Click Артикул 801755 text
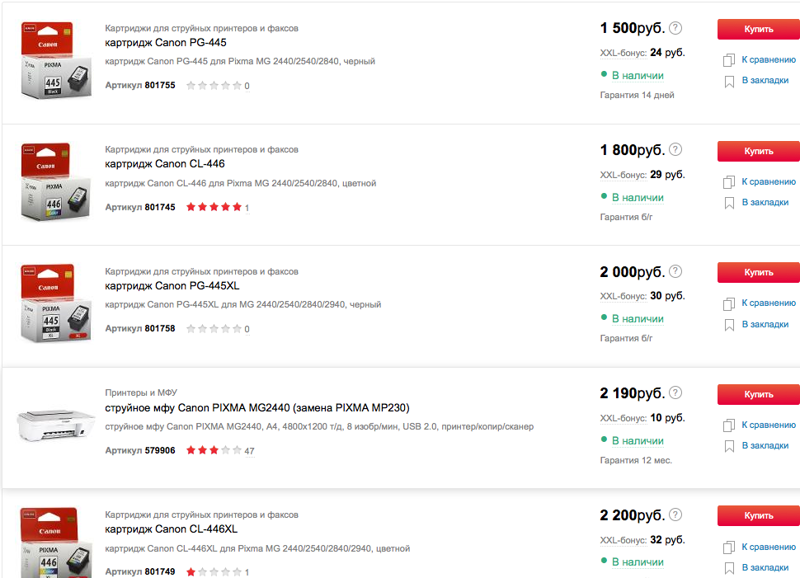The width and height of the screenshot is (800, 578). [140, 85]
